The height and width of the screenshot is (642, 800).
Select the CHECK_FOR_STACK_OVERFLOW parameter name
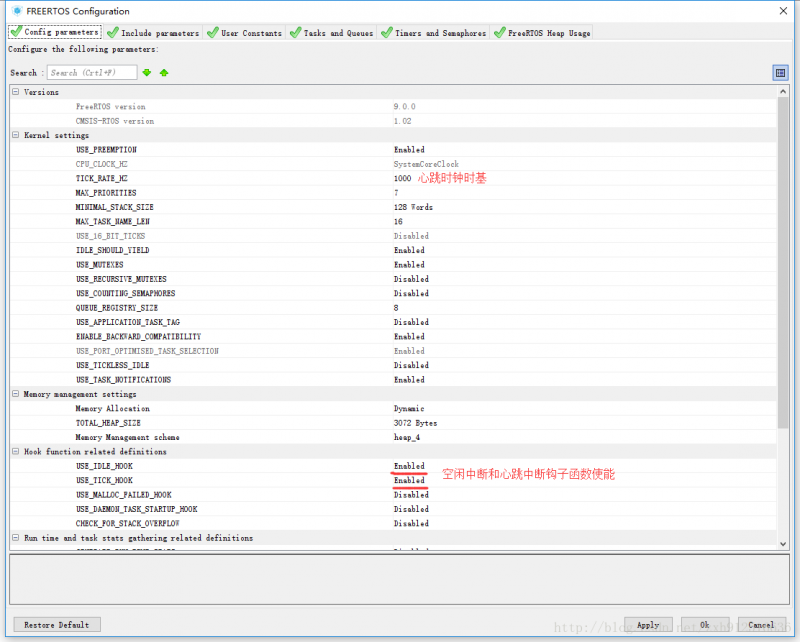(128, 524)
